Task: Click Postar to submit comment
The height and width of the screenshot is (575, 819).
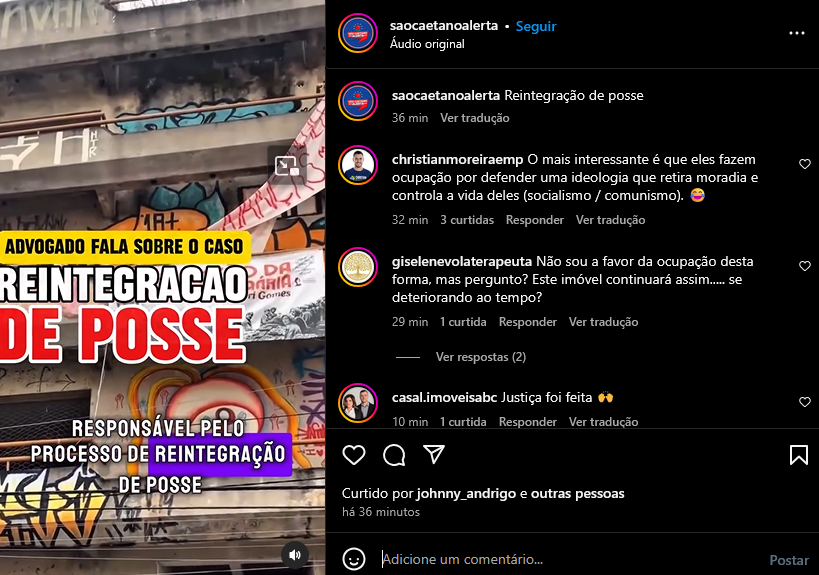Action: tap(789, 560)
